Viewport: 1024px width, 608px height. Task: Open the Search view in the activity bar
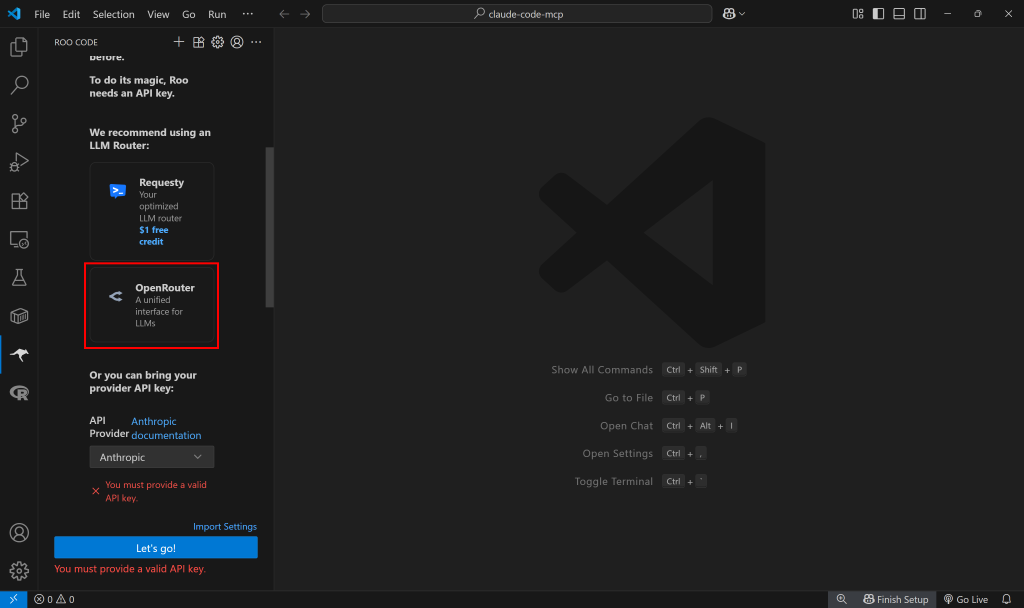18,85
